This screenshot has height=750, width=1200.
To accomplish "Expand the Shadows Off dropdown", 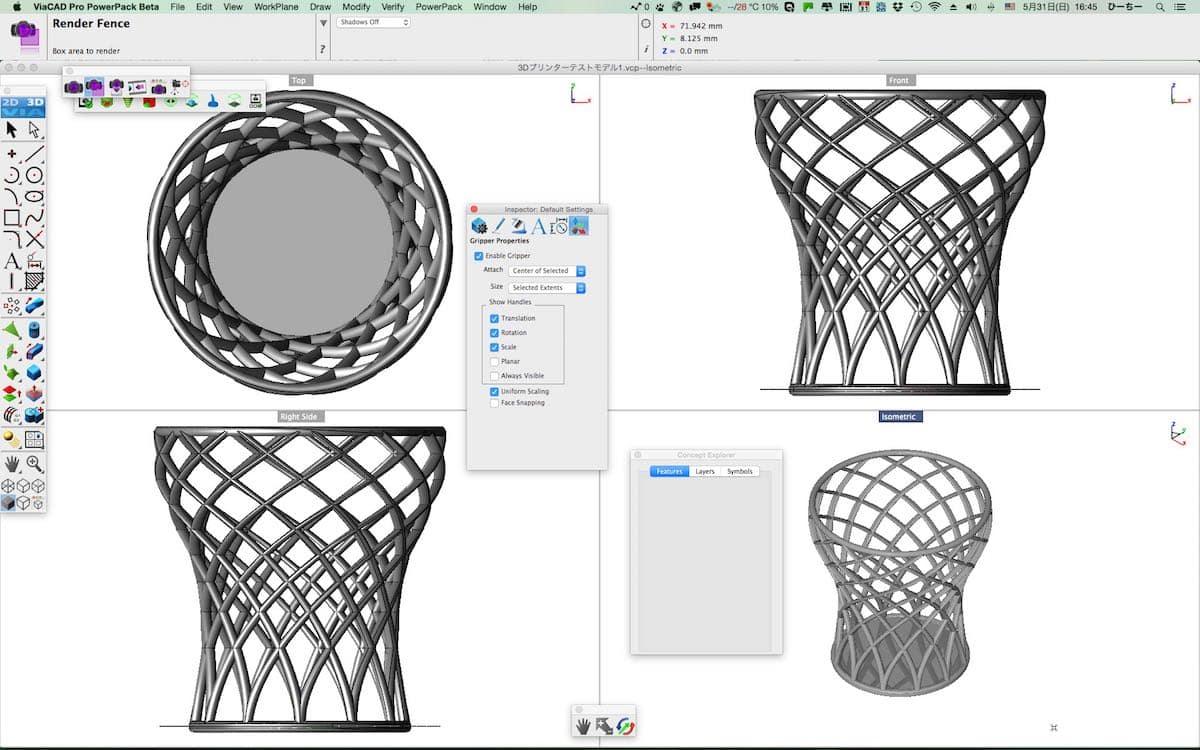I will pyautogui.click(x=373, y=22).
